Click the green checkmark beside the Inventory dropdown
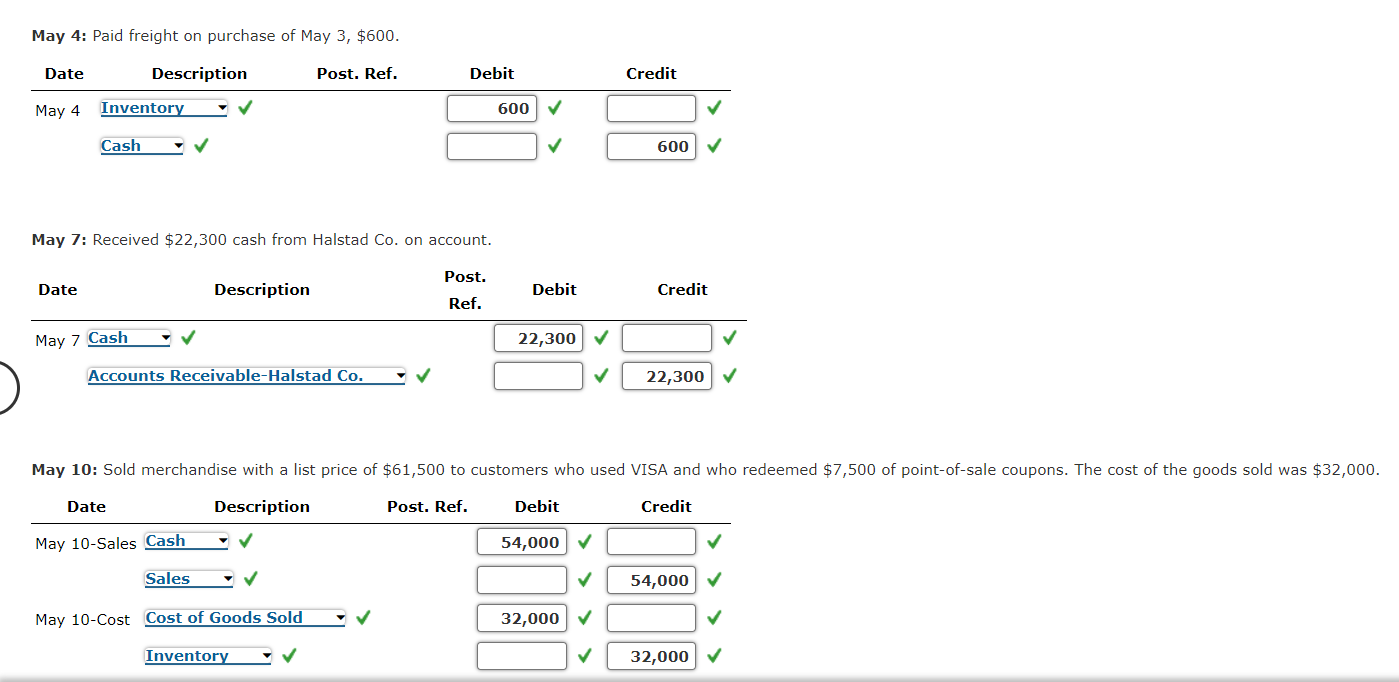Screen dimensions: 1399x682 tap(244, 107)
